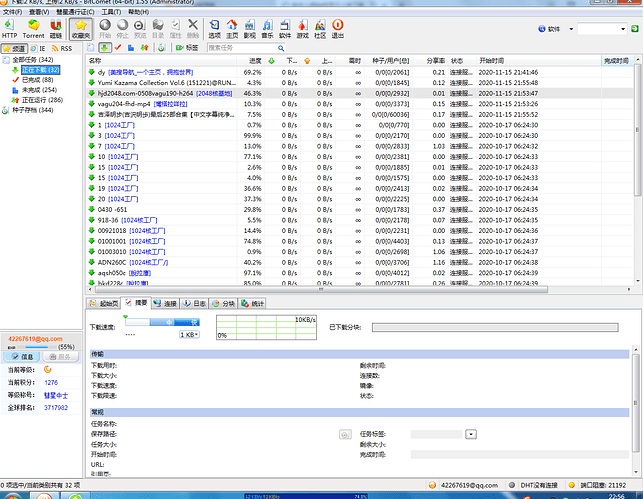Image resolution: width=643 pixels, height=499 pixels.
Task: Toggle the completed filter red checkmark
Action: point(118,48)
